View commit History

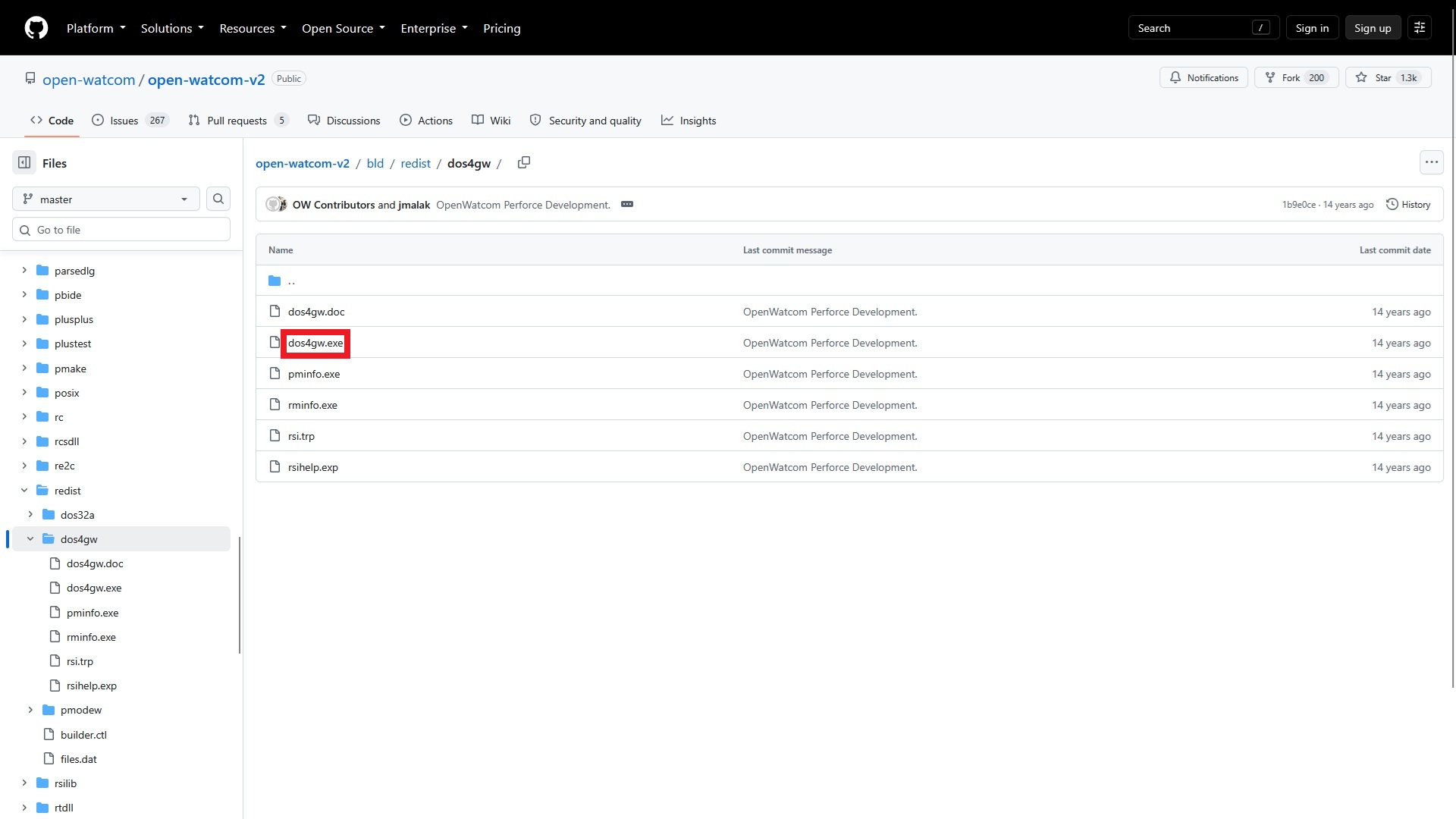click(1408, 205)
